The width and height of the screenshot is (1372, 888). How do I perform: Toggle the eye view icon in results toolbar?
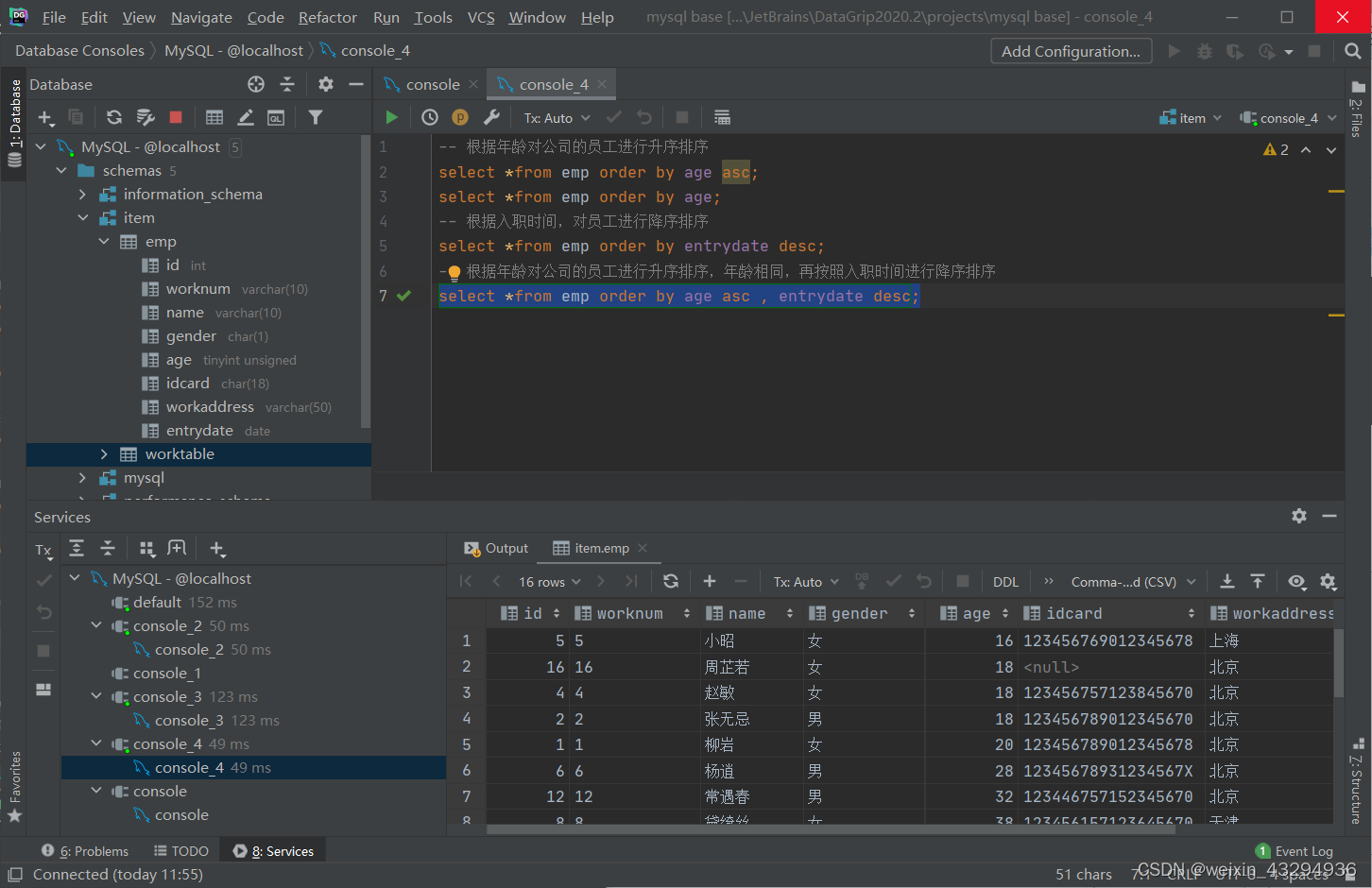(1296, 581)
